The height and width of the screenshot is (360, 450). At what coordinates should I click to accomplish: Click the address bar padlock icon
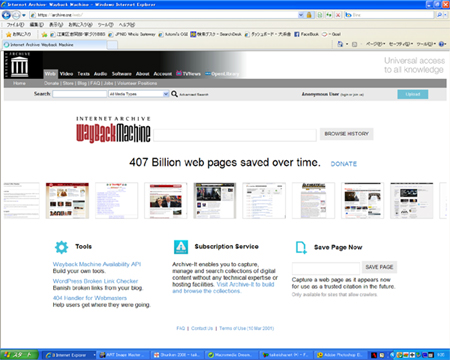309,15
